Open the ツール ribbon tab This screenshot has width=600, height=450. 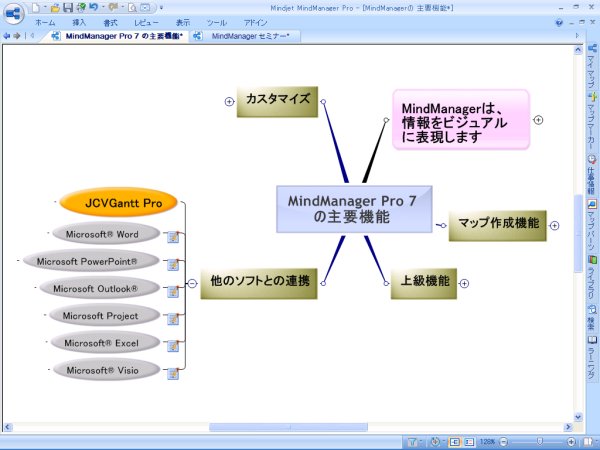tap(217, 23)
